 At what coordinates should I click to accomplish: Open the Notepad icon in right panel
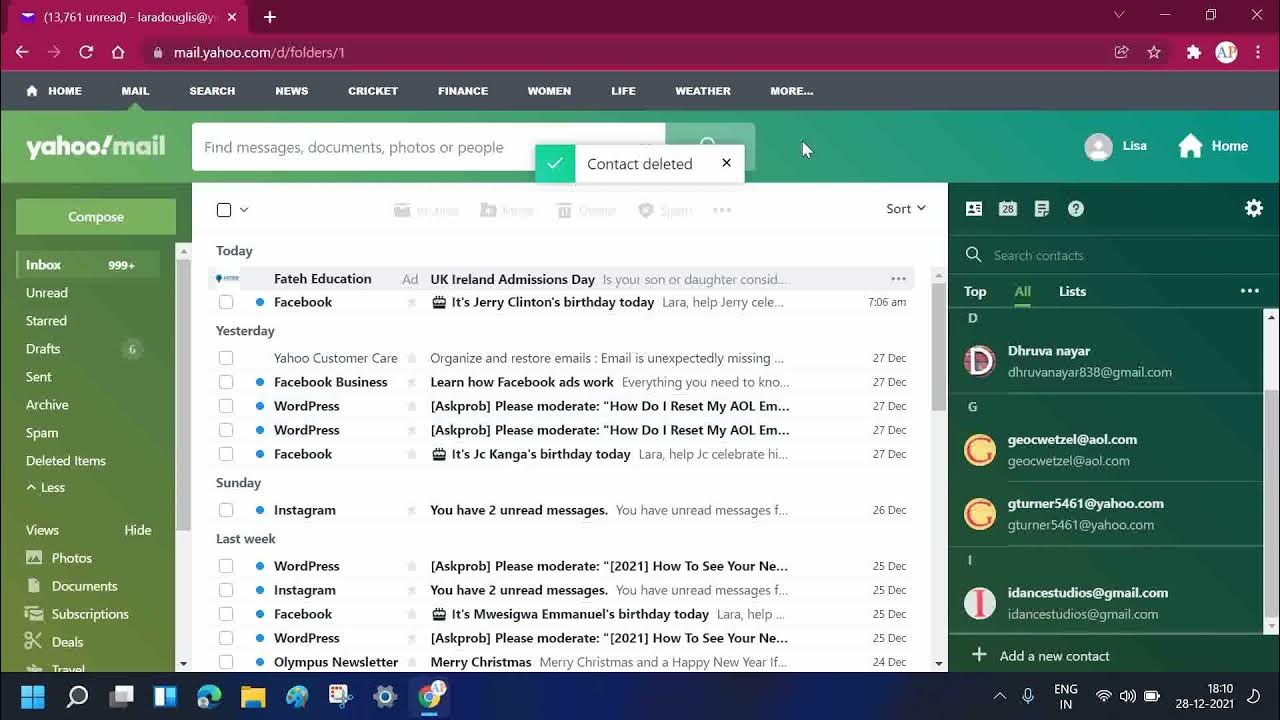(x=1042, y=209)
